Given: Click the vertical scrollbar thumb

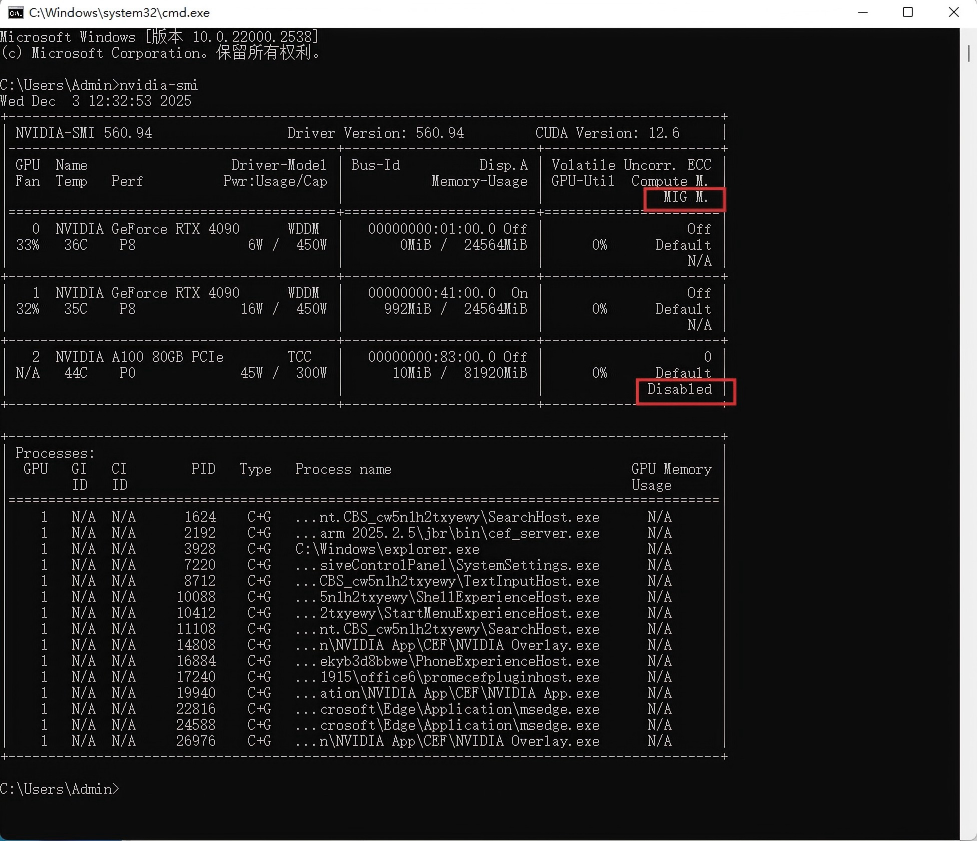Looking at the screenshot, I should (968, 53).
